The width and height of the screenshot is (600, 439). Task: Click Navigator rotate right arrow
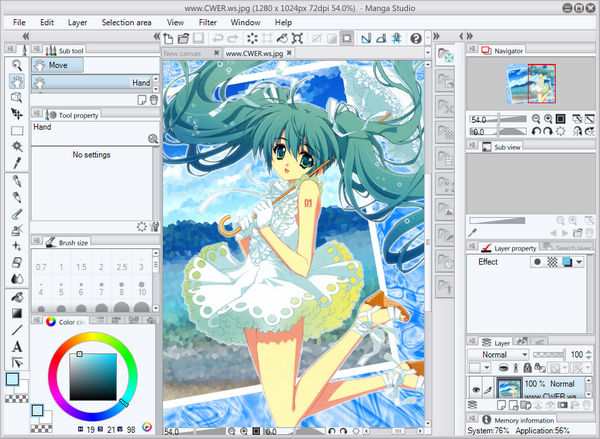(x=548, y=132)
